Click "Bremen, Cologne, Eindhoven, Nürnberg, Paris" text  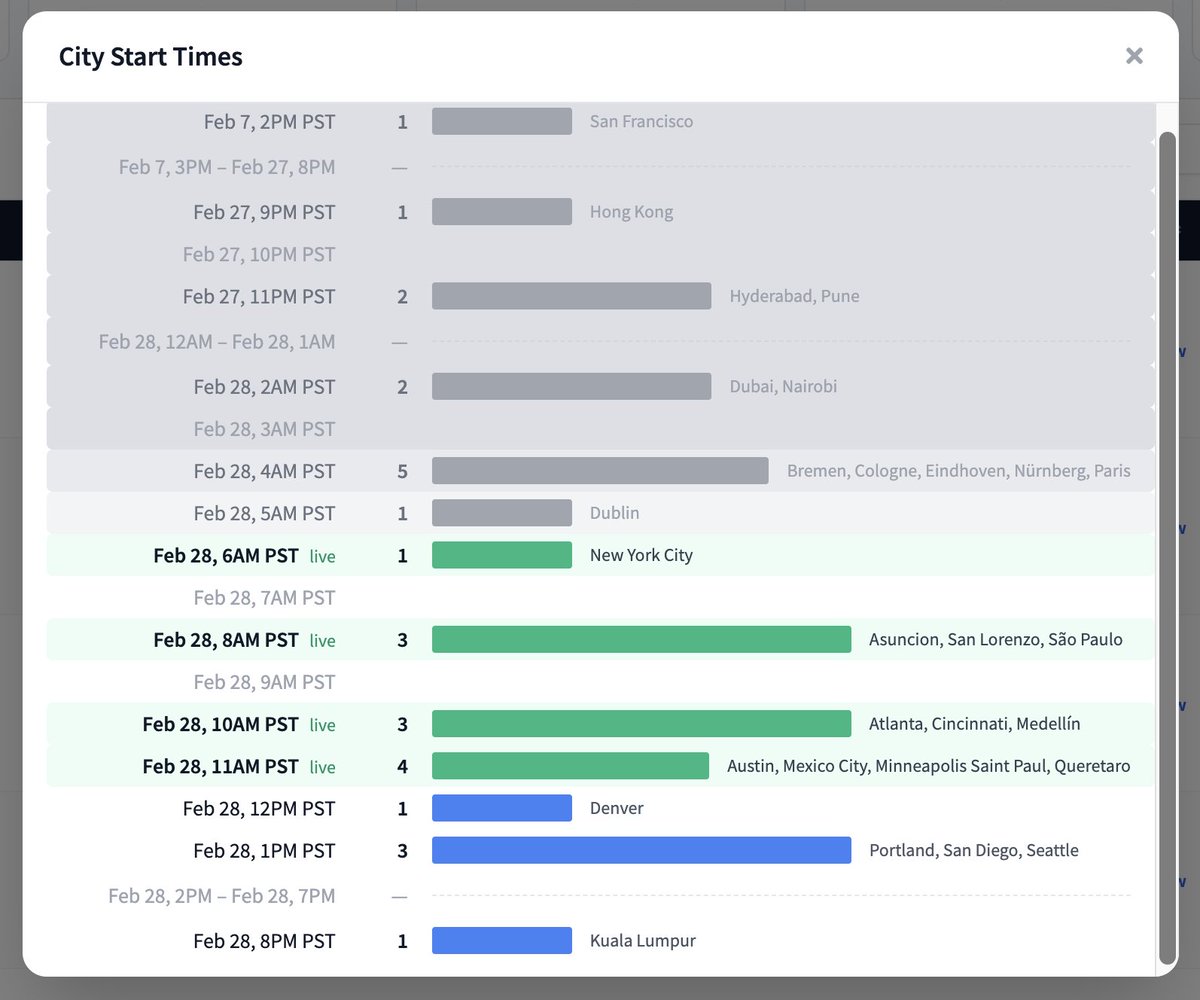tap(958, 470)
